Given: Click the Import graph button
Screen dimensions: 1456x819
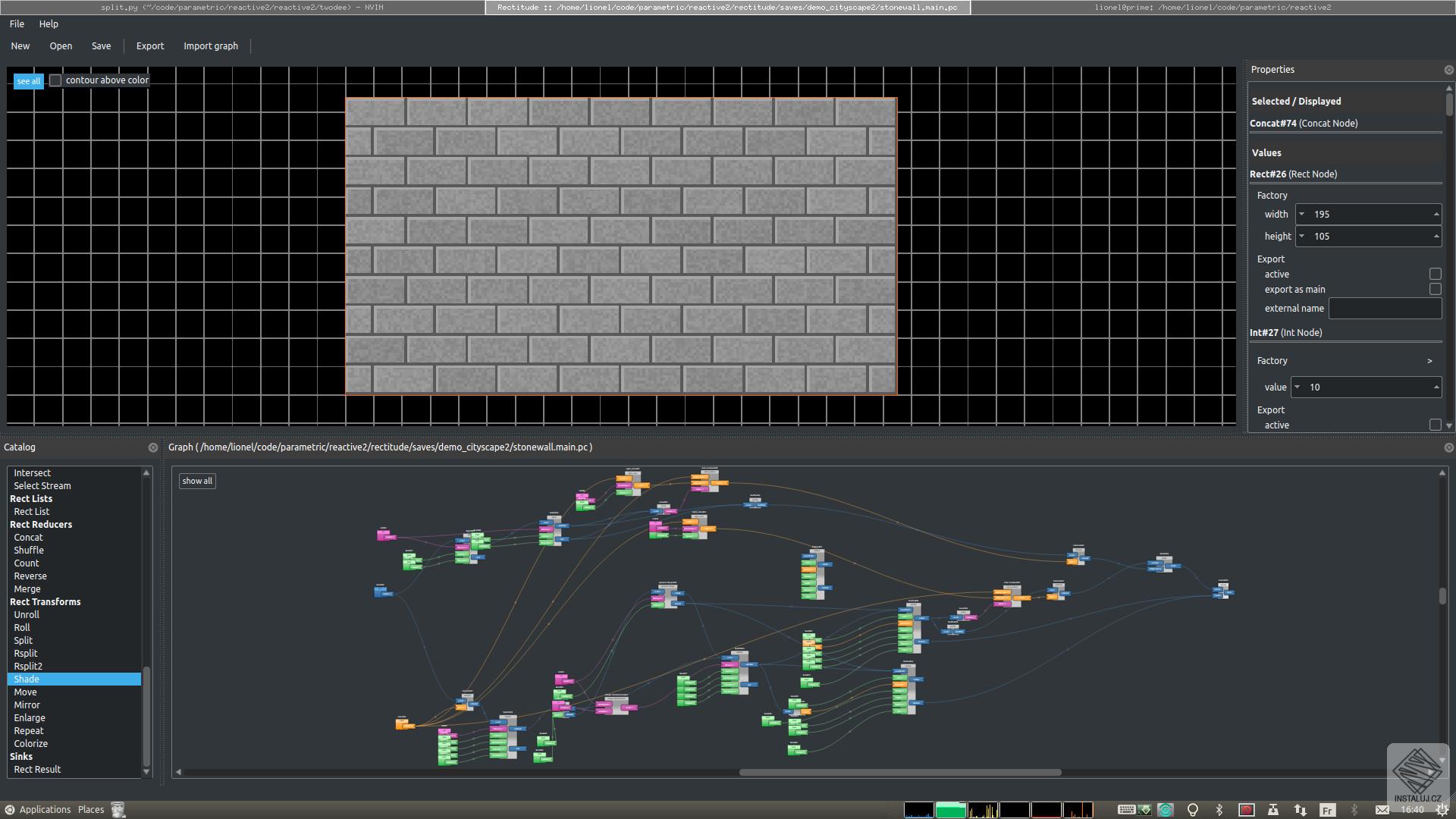Looking at the screenshot, I should [x=210, y=46].
